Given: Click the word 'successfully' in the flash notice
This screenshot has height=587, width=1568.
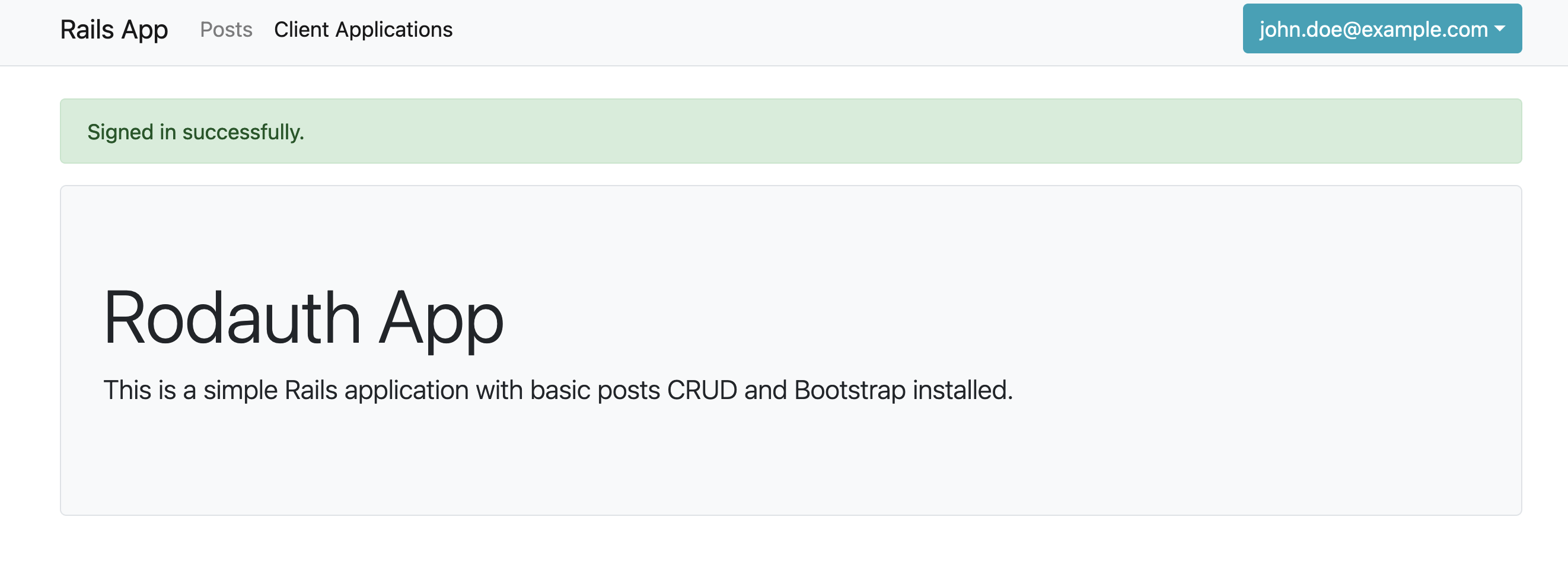Looking at the screenshot, I should (x=243, y=132).
